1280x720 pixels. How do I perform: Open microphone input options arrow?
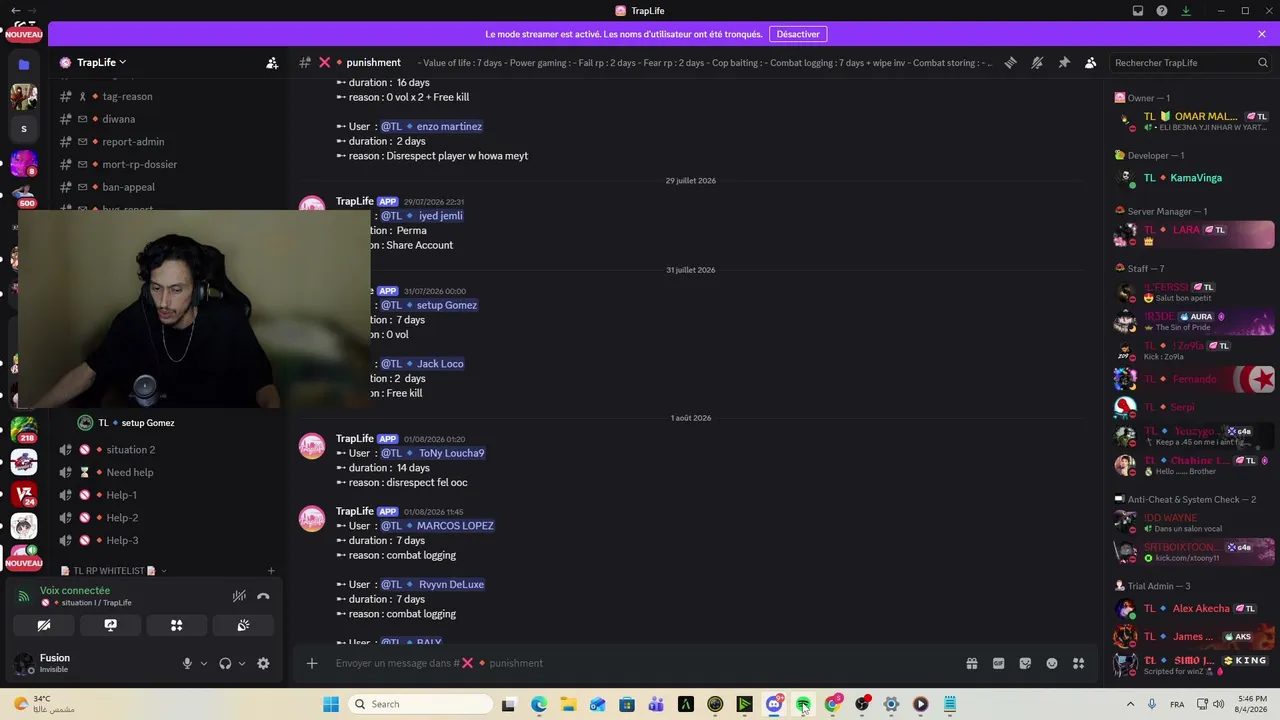pos(203,663)
